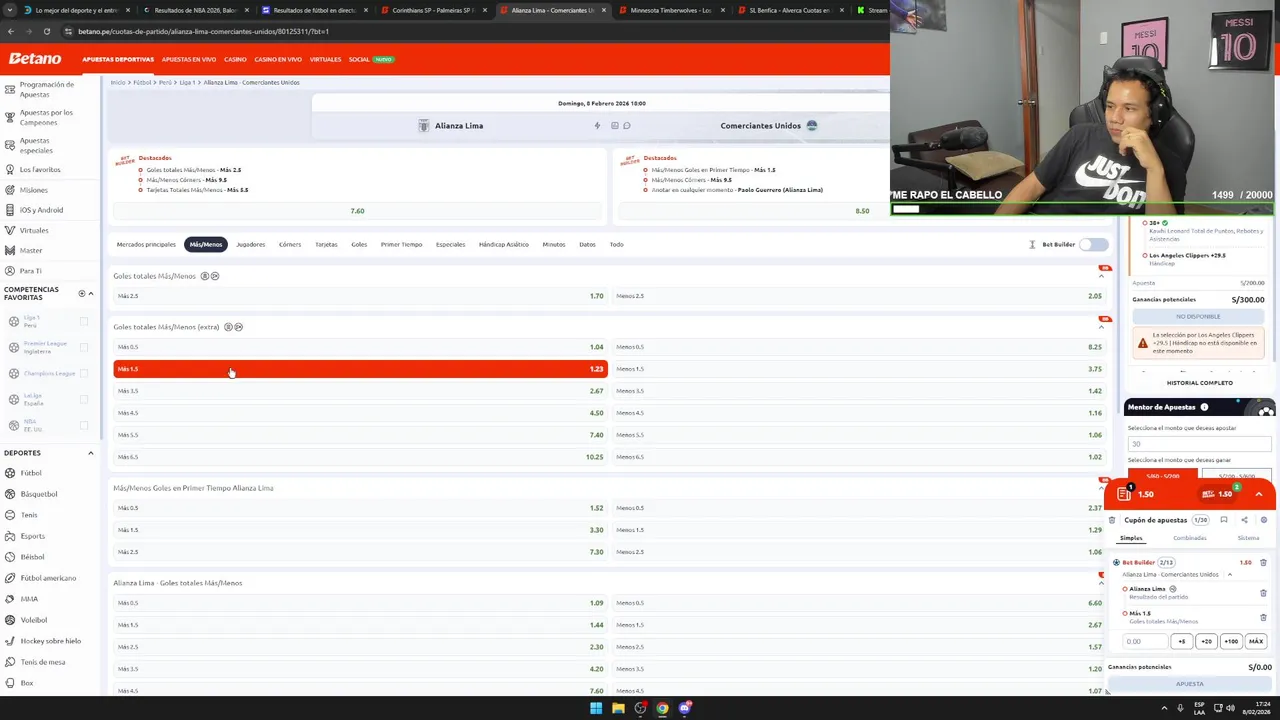Image resolution: width=1280 pixels, height=720 pixels.
Task: Switch to Mercados principales tab
Action: click(146, 244)
